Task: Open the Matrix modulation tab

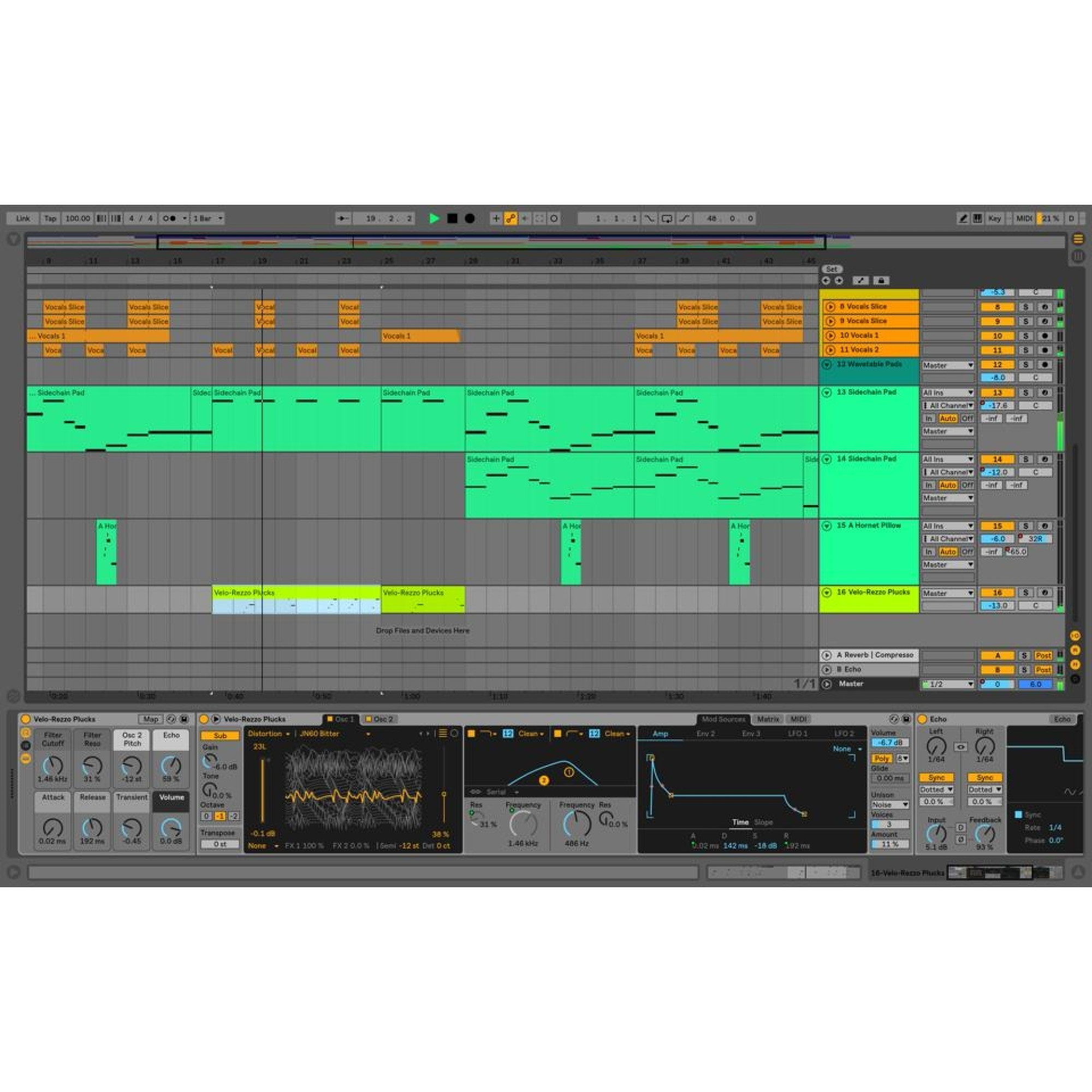Action: (x=768, y=719)
